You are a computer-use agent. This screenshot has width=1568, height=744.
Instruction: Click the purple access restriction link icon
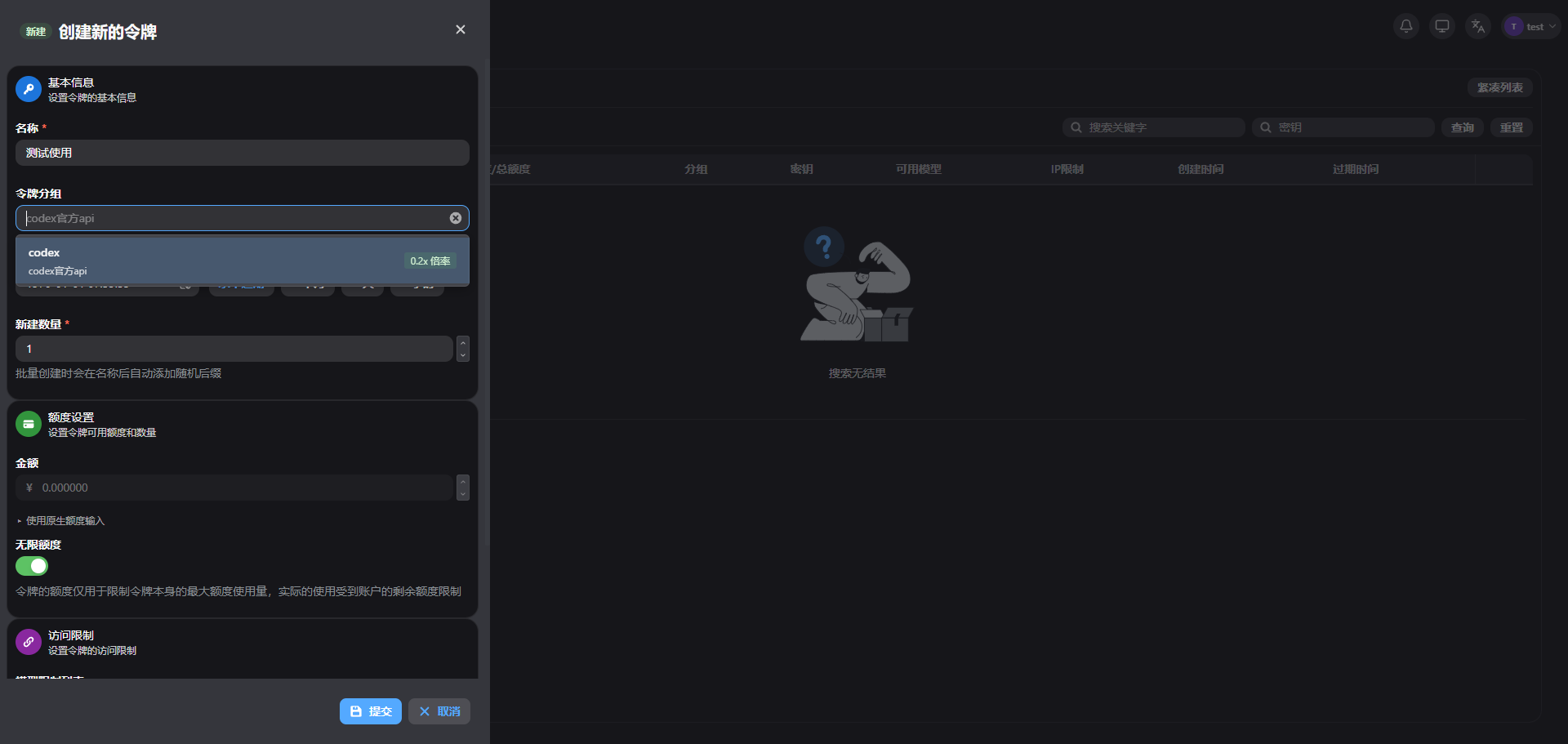click(x=29, y=642)
